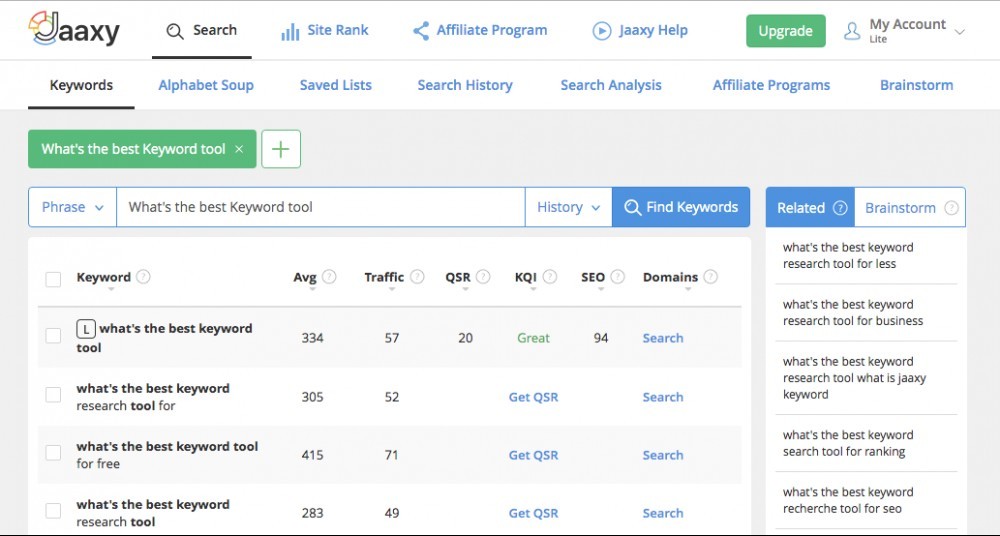Close the "What's the best Keyword tool" tab
This screenshot has width=1000, height=536.
[239, 149]
